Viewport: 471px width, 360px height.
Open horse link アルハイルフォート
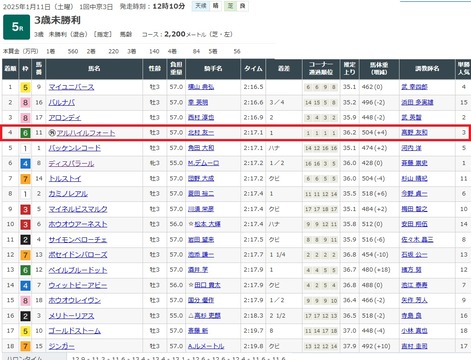pyautogui.click(x=86, y=133)
